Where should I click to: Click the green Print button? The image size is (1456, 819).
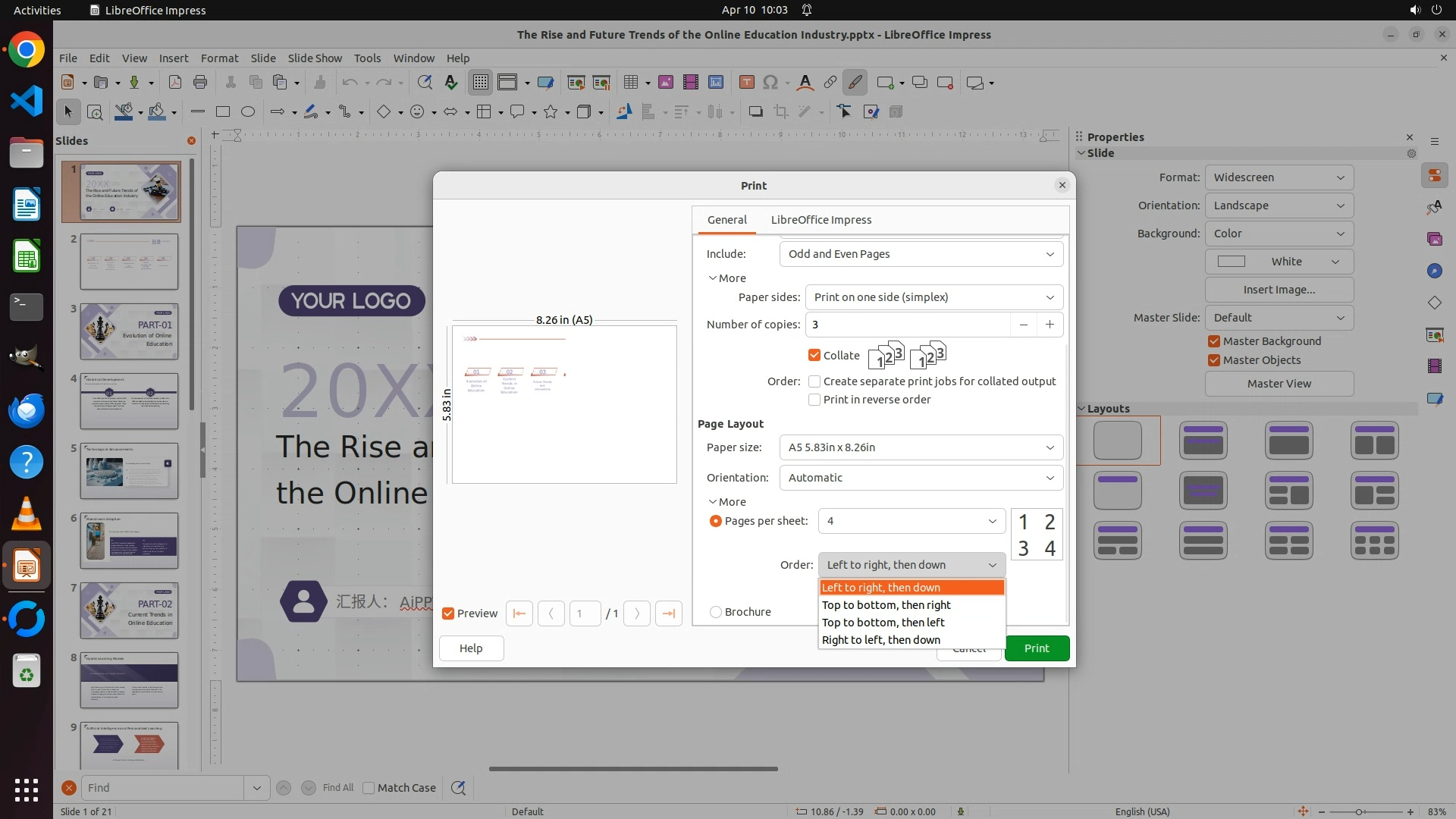click(1036, 648)
